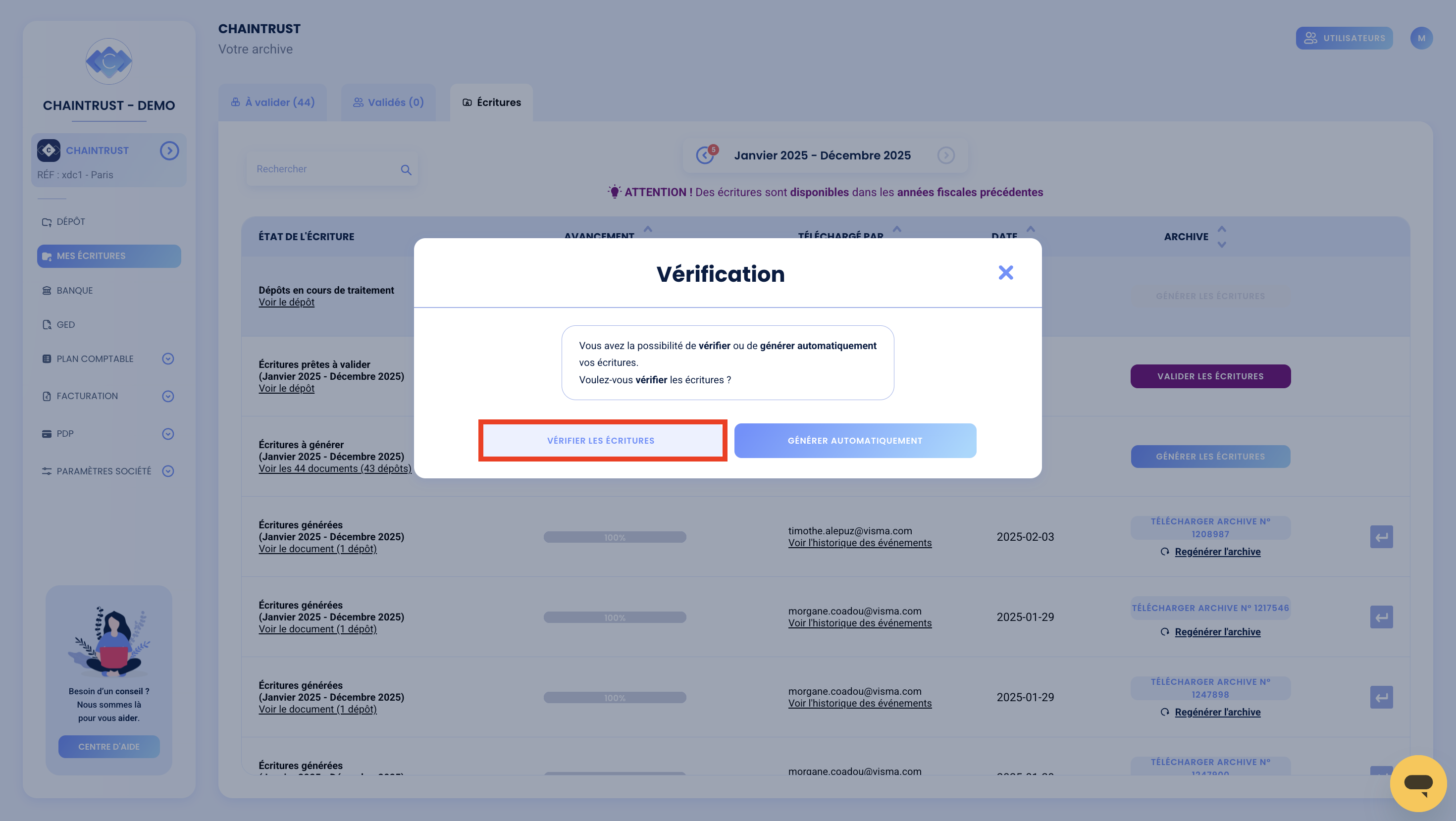Open Banque in sidebar menu

pyautogui.click(x=109, y=291)
